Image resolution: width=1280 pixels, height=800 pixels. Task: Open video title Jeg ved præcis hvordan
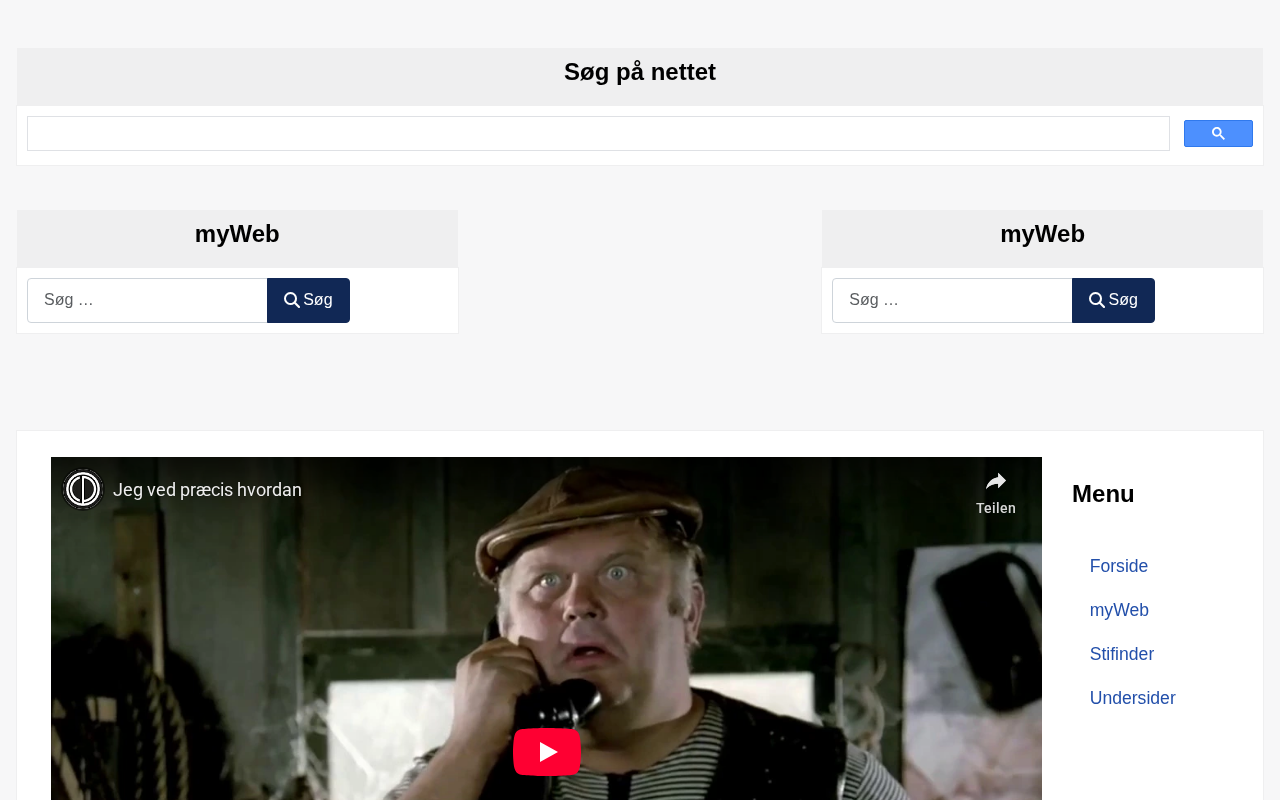click(x=207, y=490)
